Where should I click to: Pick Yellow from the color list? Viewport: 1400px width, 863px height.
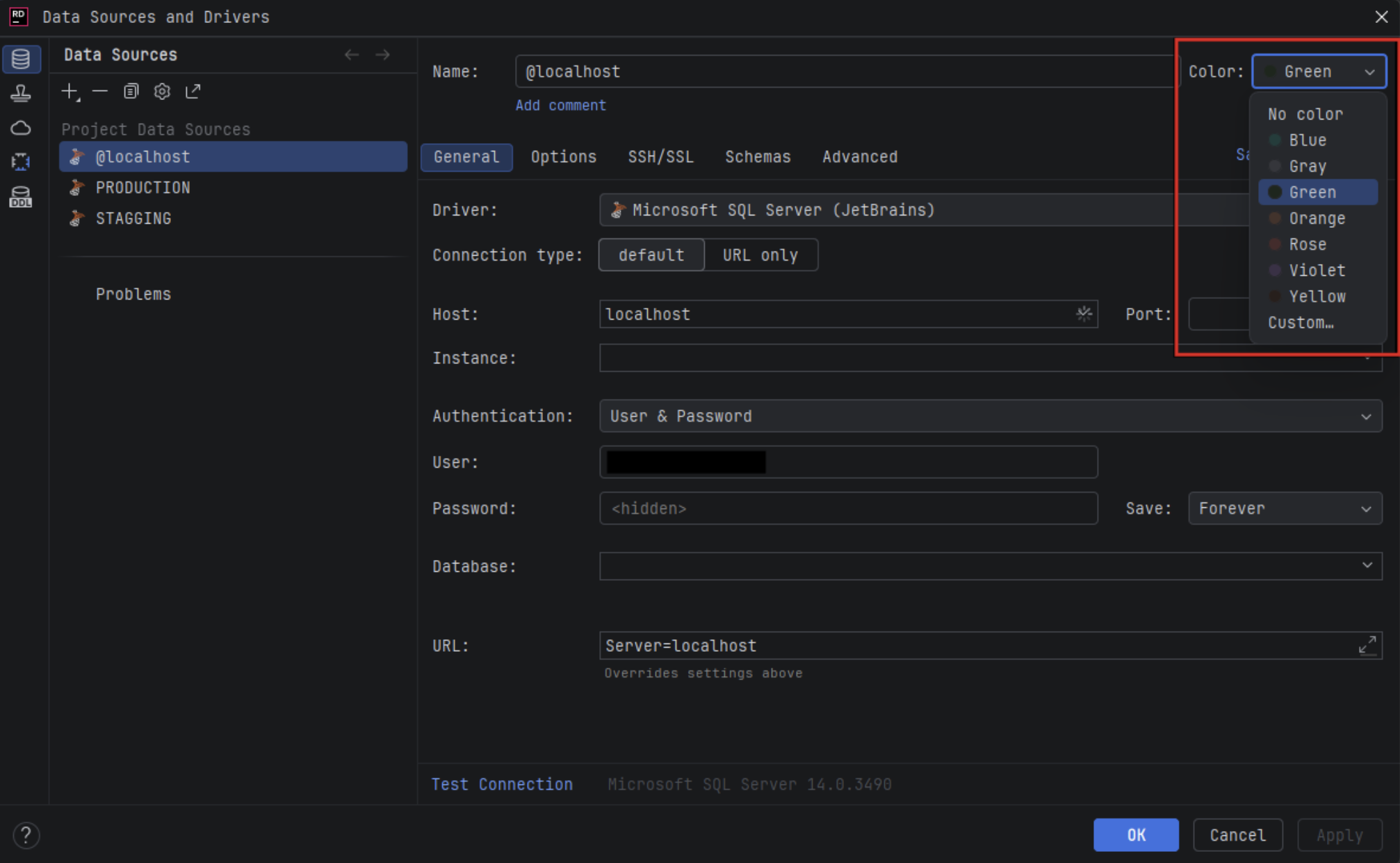pyautogui.click(x=1318, y=297)
